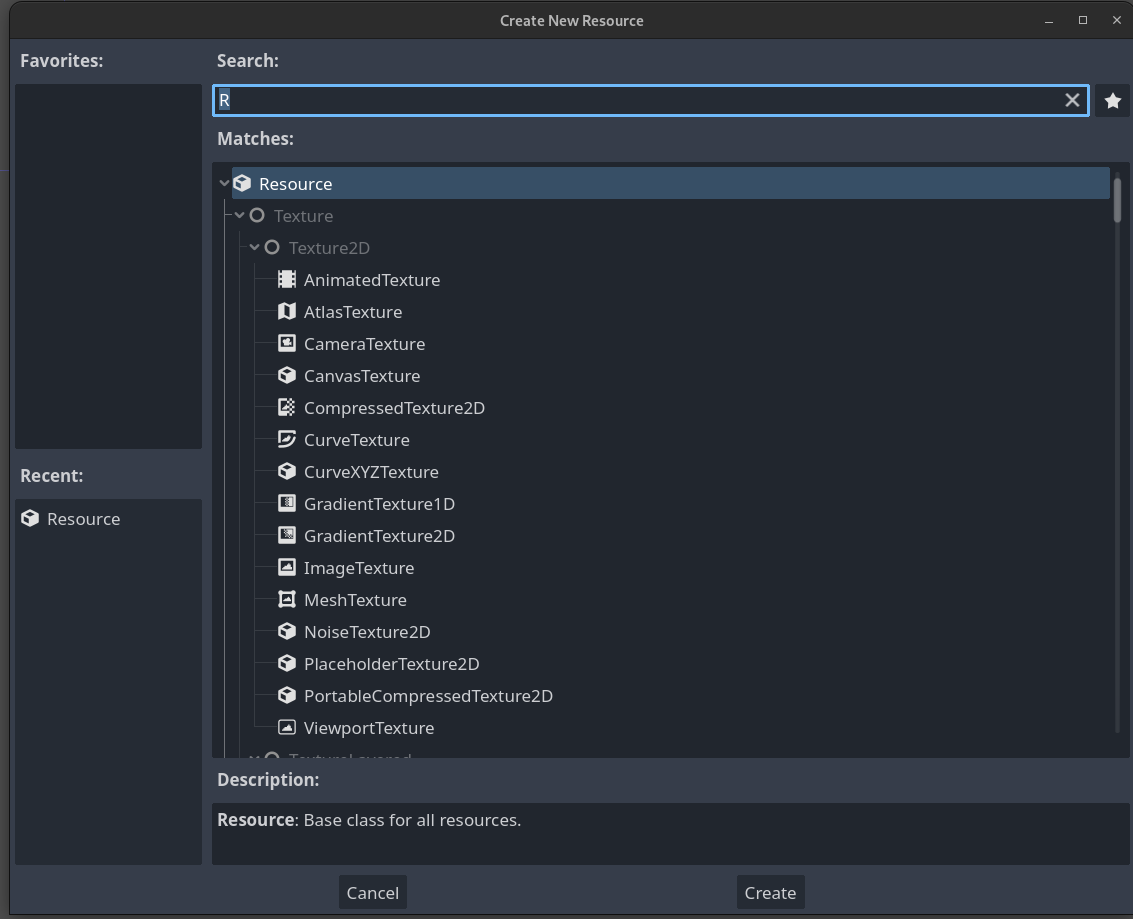Click the matches list vertical scrollbar

pyautogui.click(x=1117, y=200)
